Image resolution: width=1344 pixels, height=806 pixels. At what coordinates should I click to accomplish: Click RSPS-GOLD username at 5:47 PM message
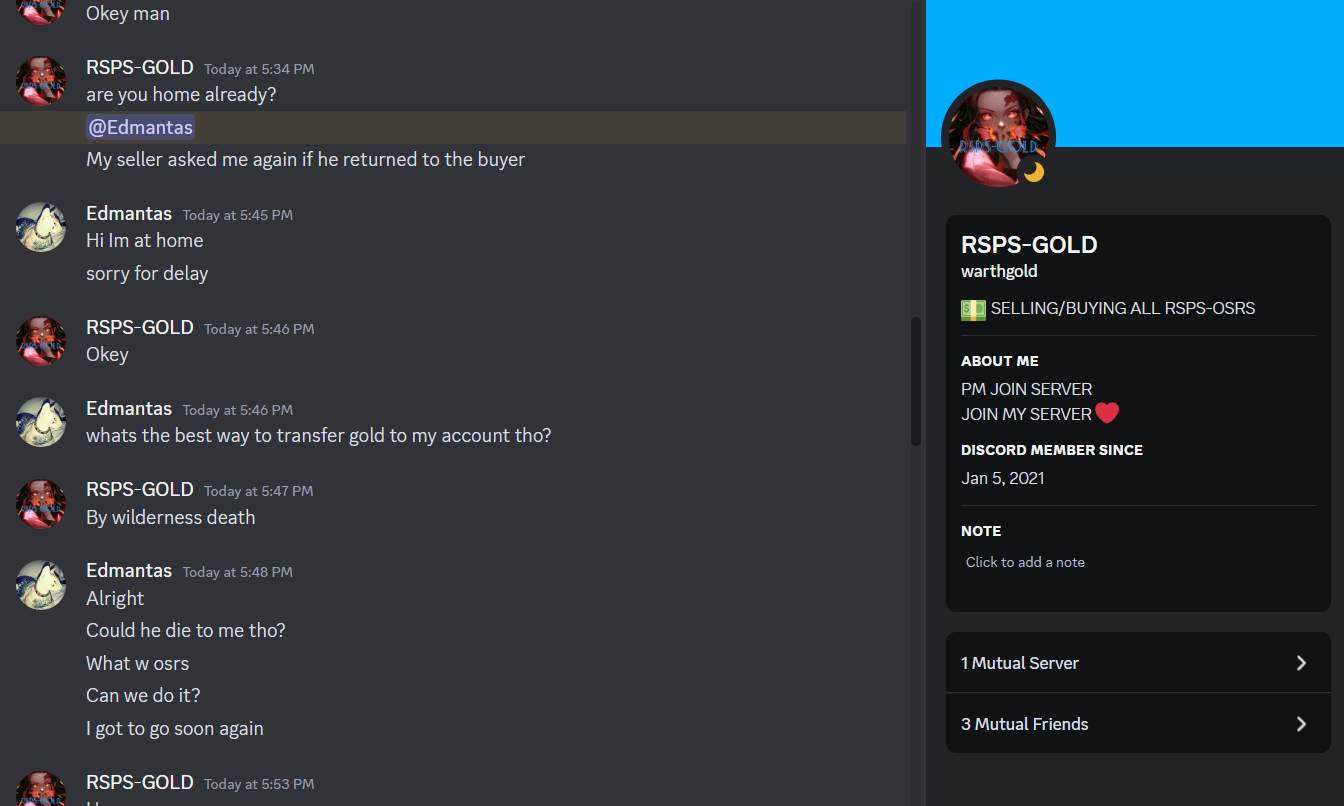point(140,489)
